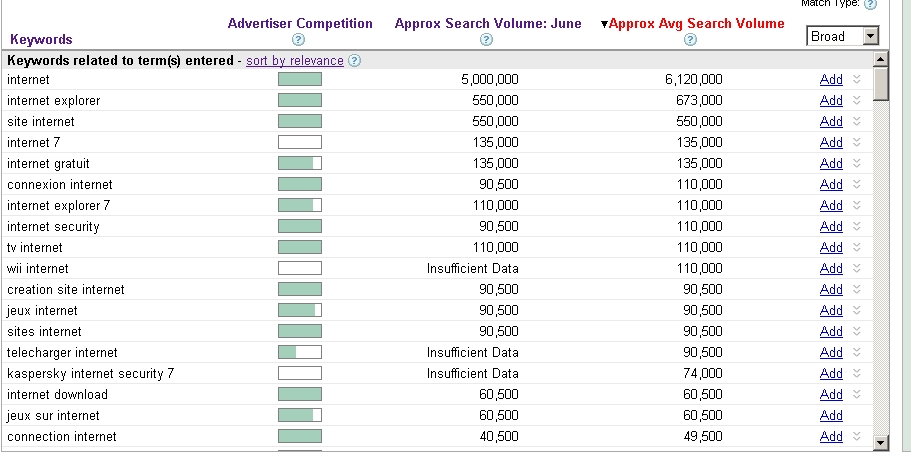This screenshot has width=911, height=469.
Task: Click scrollbar down arrow
Action: point(880,441)
